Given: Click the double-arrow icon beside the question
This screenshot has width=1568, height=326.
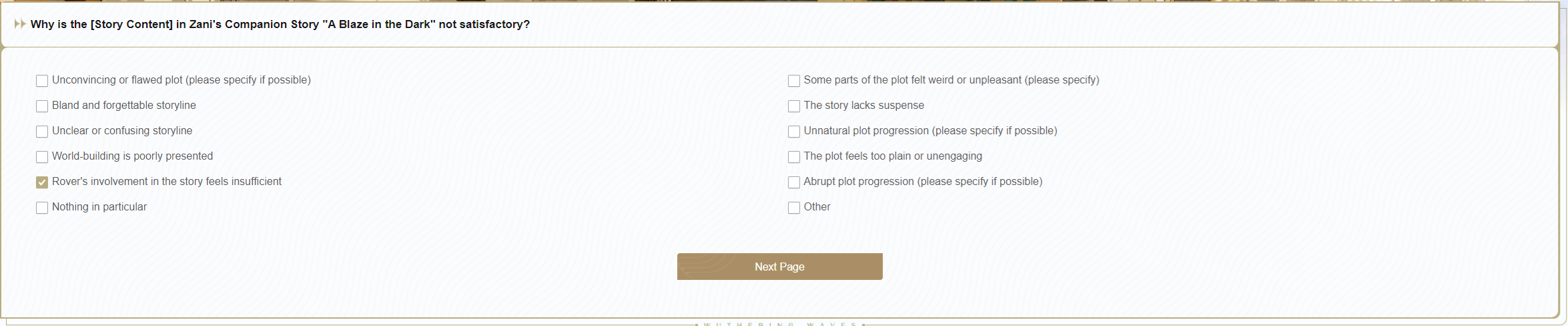Looking at the screenshot, I should point(20,24).
